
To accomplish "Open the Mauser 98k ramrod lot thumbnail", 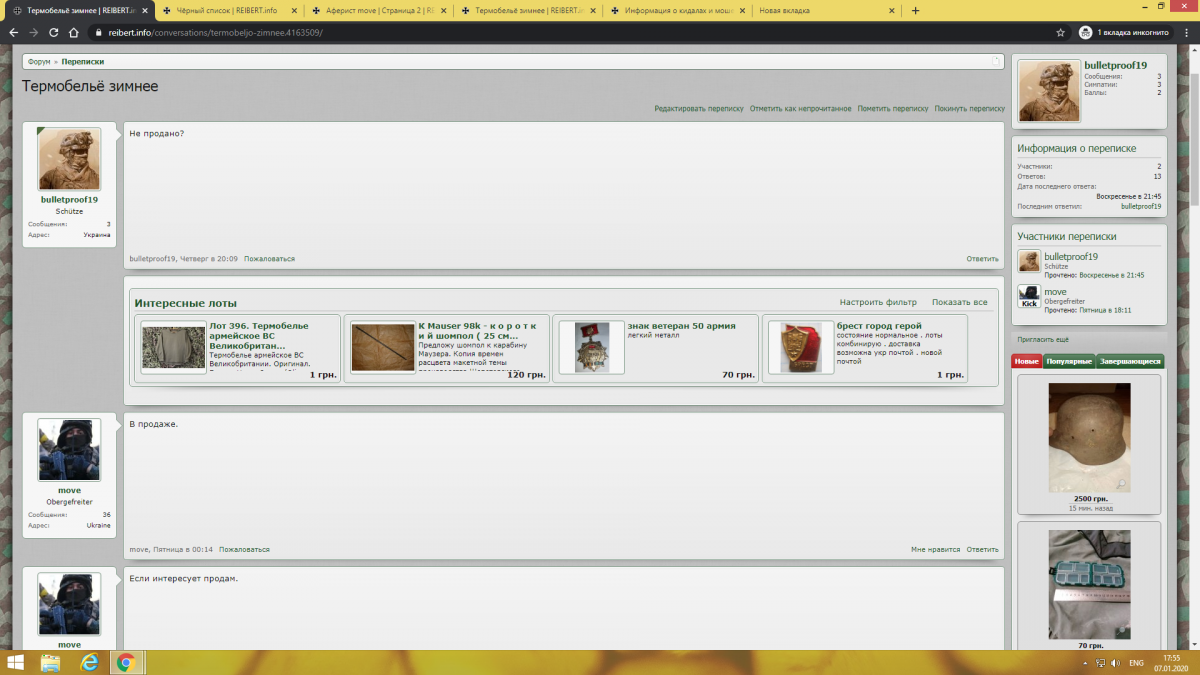I will tap(383, 348).
